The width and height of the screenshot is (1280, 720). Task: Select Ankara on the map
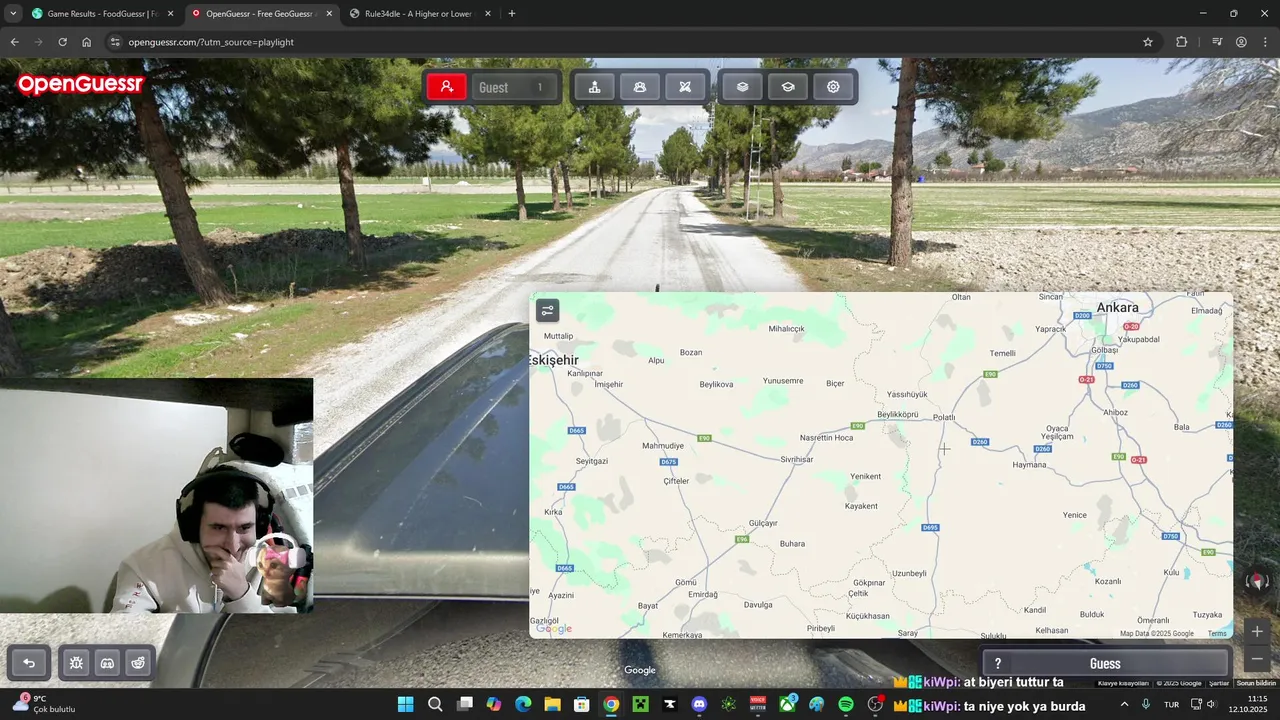coord(1117,307)
